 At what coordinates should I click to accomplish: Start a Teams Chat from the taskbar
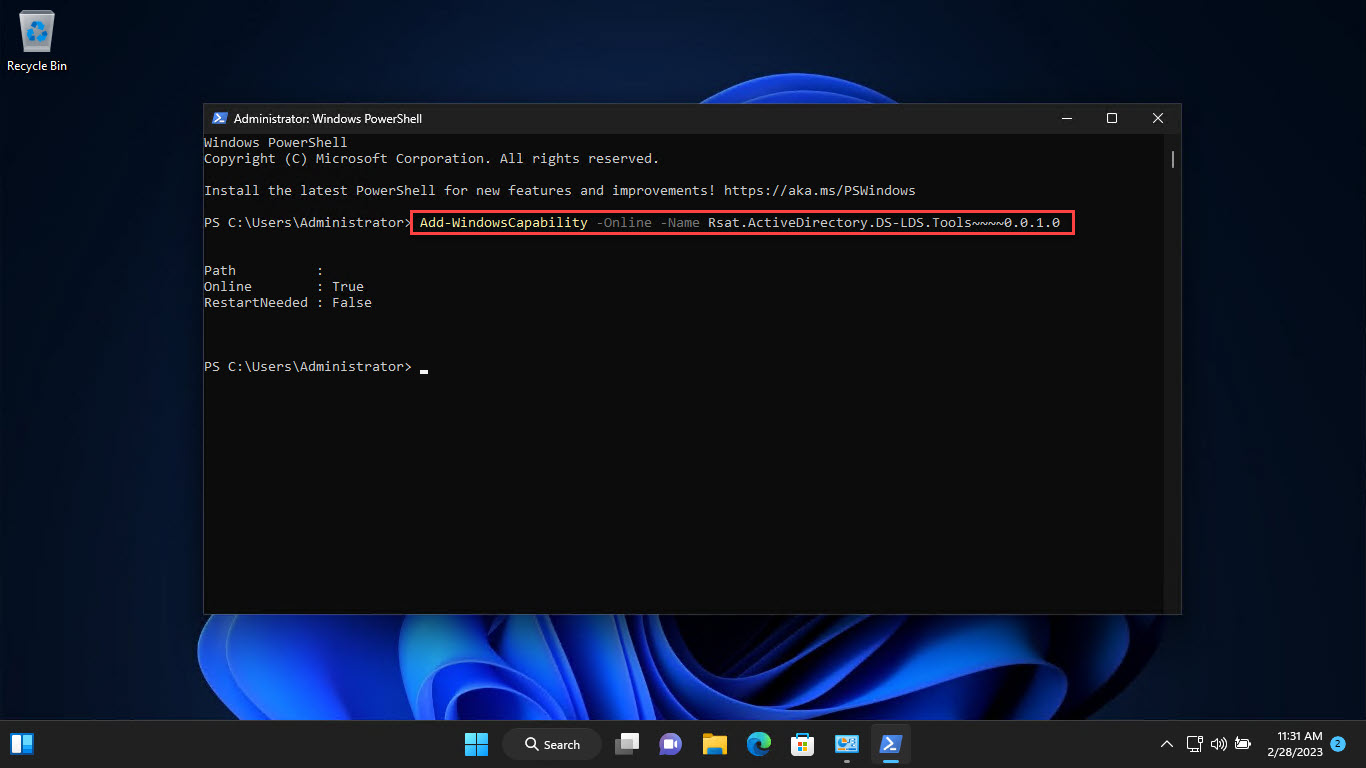[x=670, y=744]
